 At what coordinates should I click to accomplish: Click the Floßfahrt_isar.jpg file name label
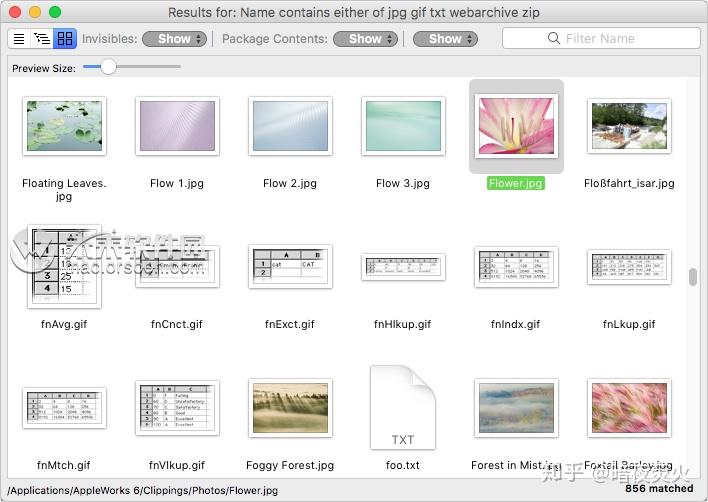pyautogui.click(x=629, y=183)
